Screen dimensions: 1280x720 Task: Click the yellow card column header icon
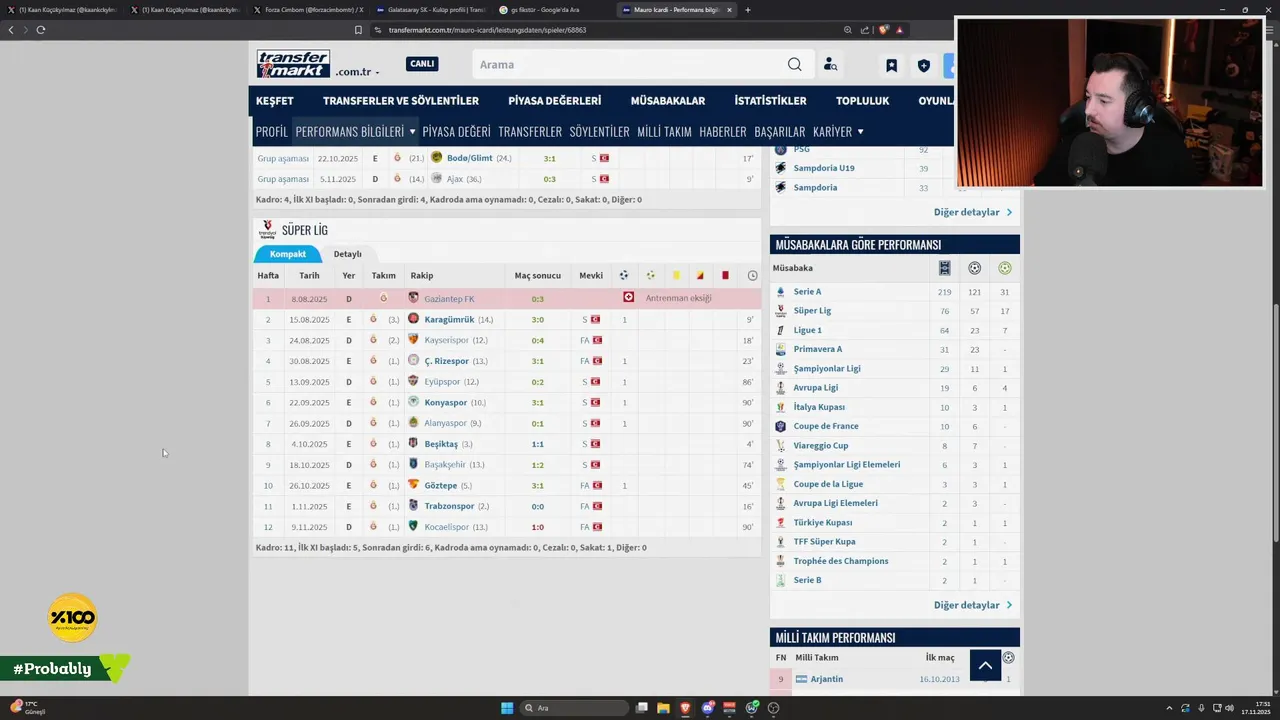[x=676, y=275]
